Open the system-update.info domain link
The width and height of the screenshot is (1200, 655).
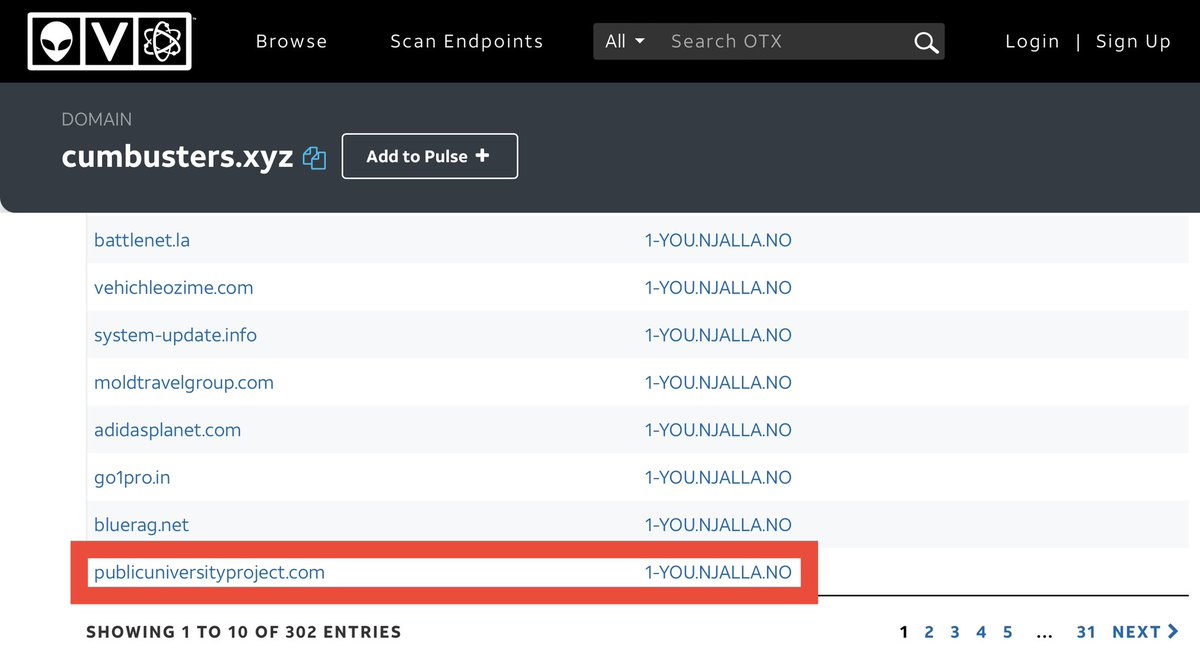point(175,335)
